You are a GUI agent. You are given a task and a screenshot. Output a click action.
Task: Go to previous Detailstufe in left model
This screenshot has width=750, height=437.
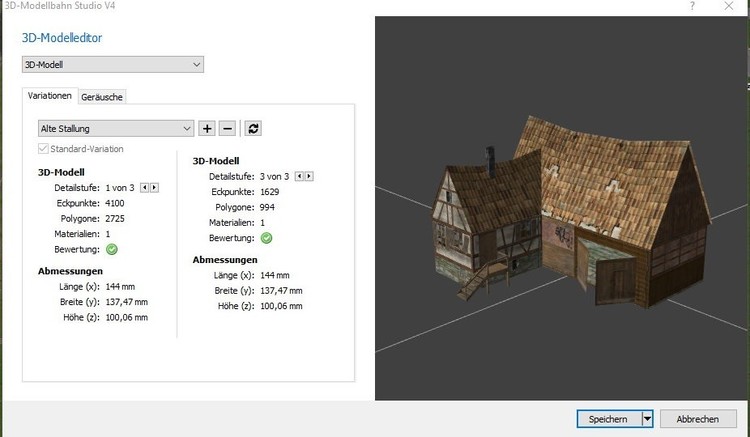(145, 187)
